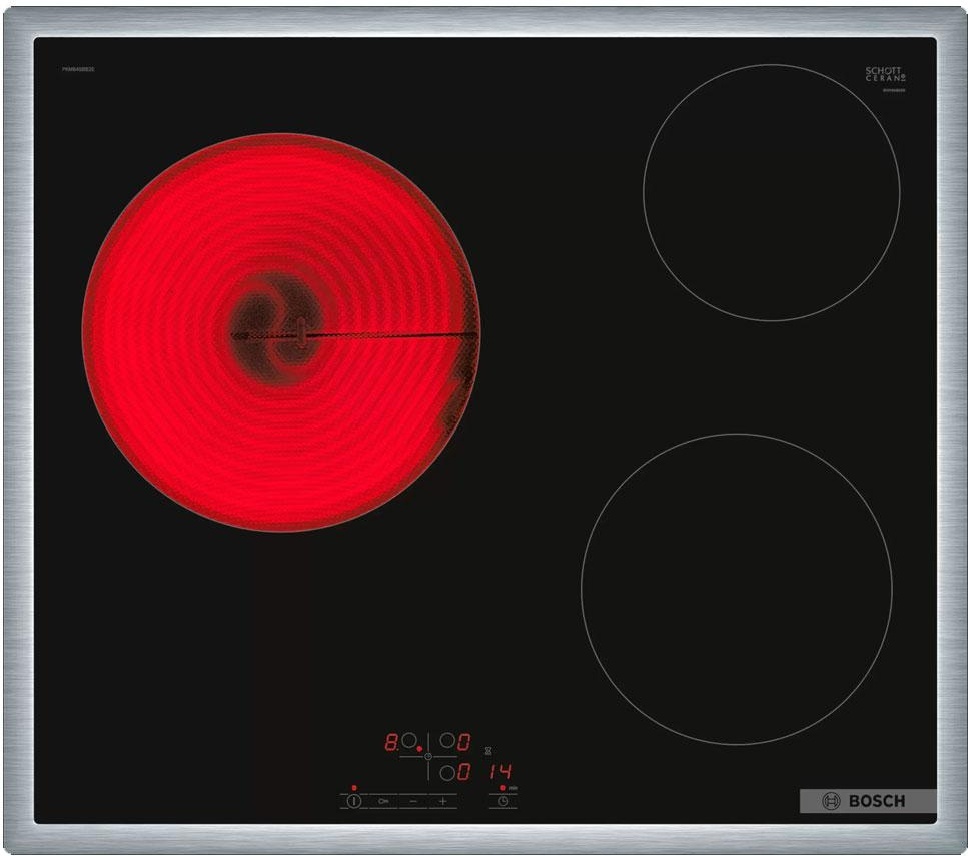Select the left cooking zone circle icon

[x=408, y=741]
